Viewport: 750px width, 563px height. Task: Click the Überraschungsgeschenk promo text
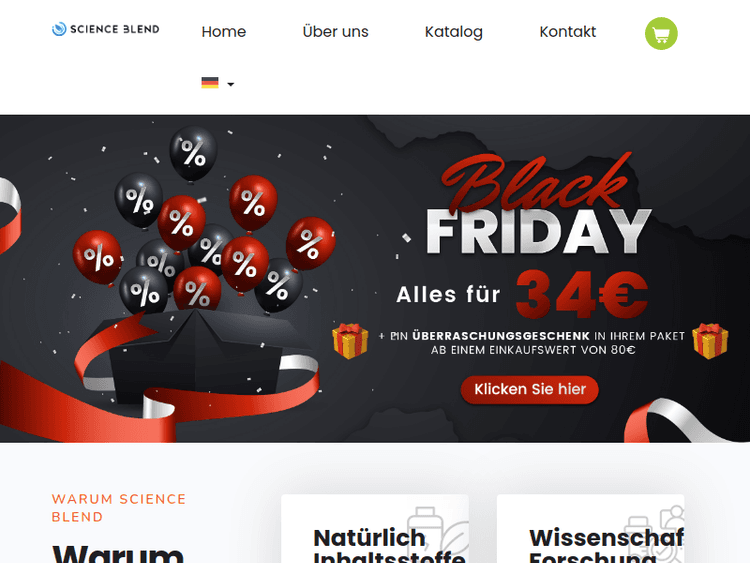[x=501, y=336]
